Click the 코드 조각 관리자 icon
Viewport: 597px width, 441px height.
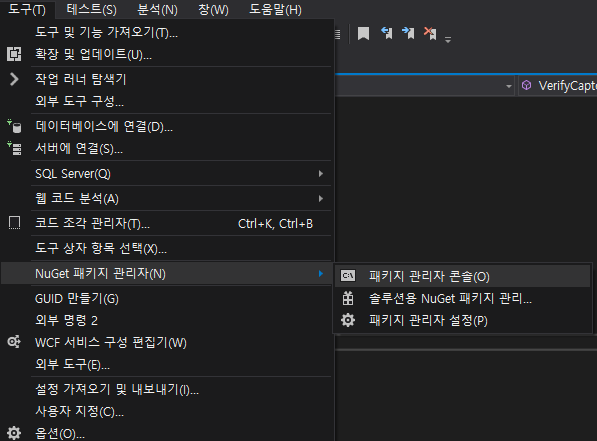tap(14, 223)
